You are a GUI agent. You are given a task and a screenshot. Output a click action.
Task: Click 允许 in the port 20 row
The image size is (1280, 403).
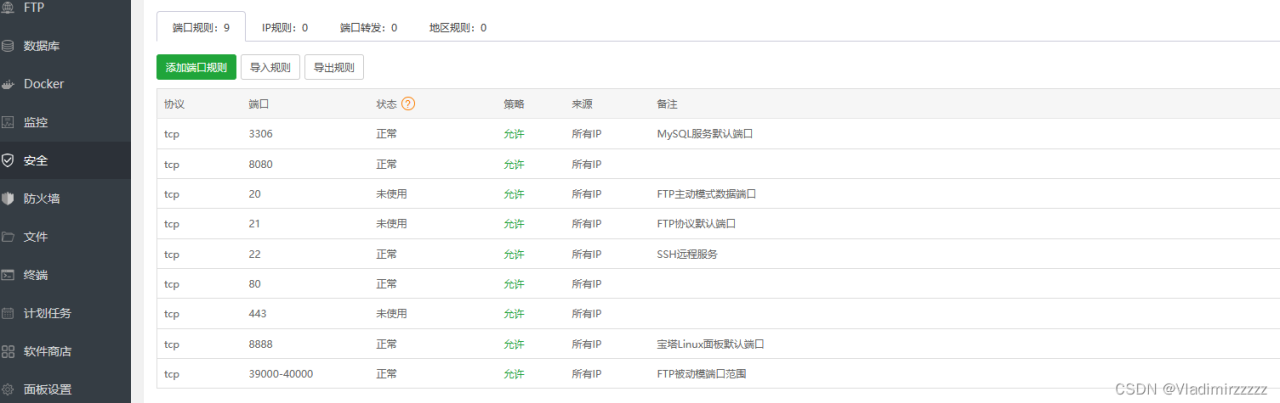[514, 194]
